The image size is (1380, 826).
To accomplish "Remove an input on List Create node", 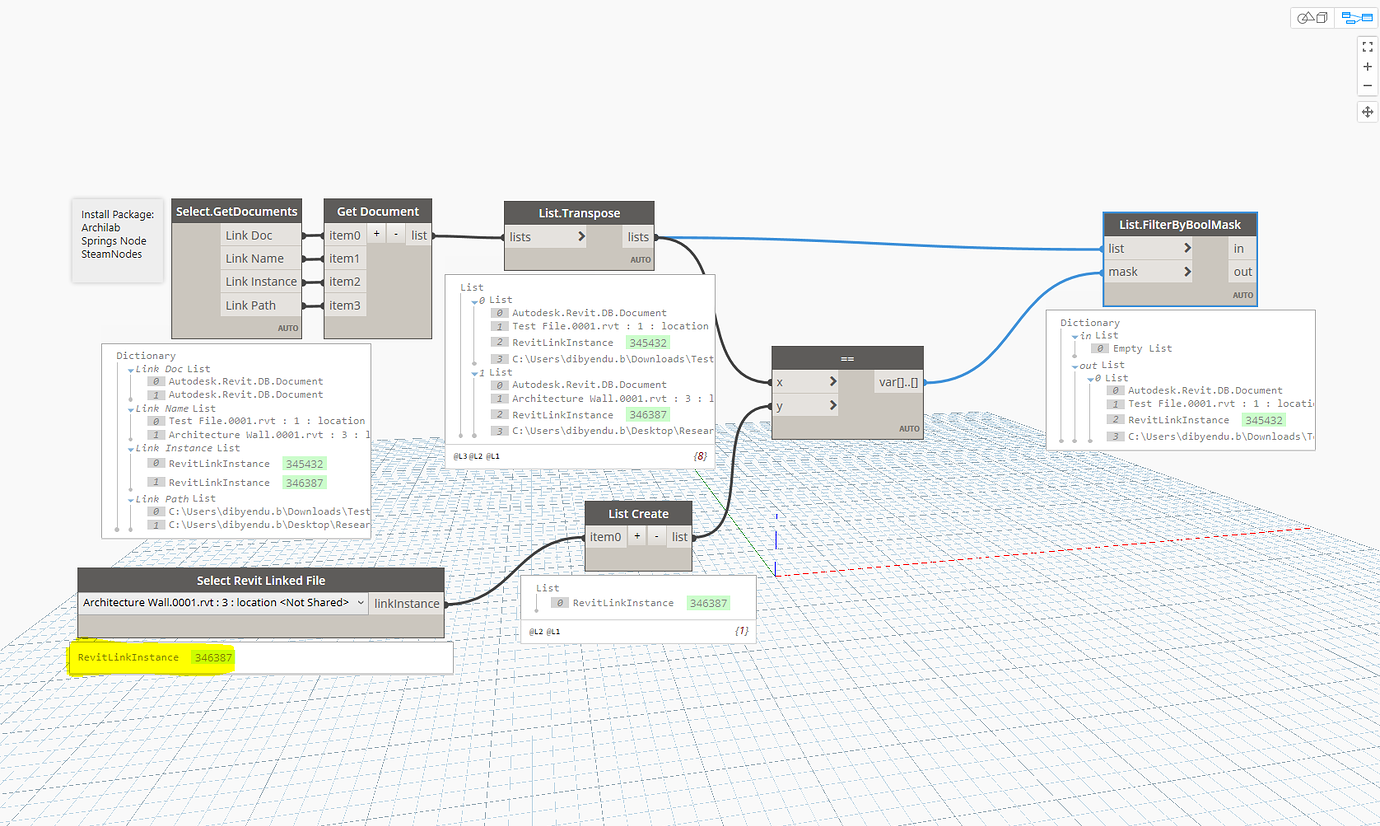I will click(657, 536).
